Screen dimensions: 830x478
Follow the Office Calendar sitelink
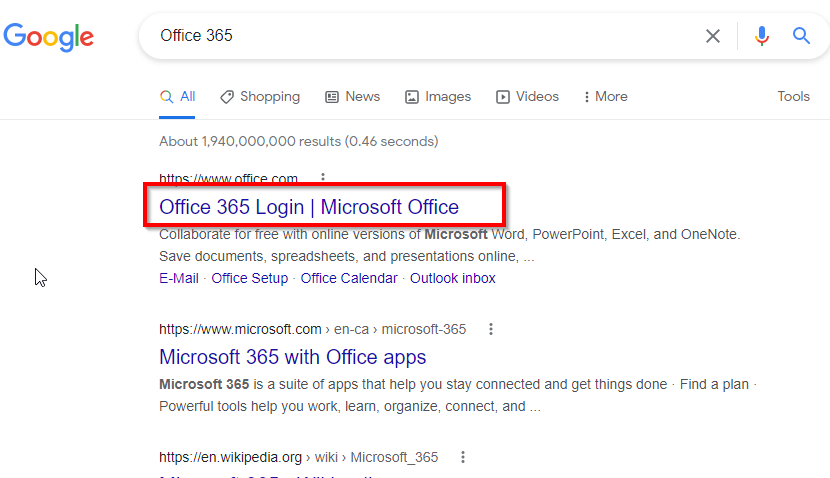349,278
